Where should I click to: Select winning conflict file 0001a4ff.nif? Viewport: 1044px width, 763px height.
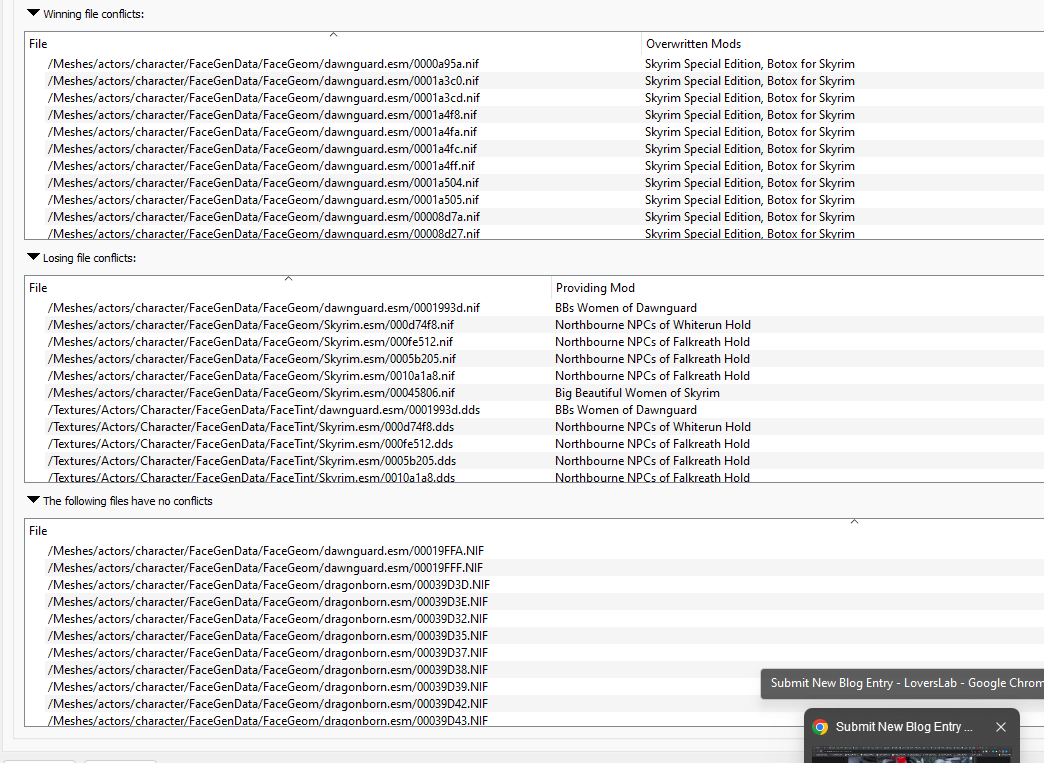tap(261, 166)
